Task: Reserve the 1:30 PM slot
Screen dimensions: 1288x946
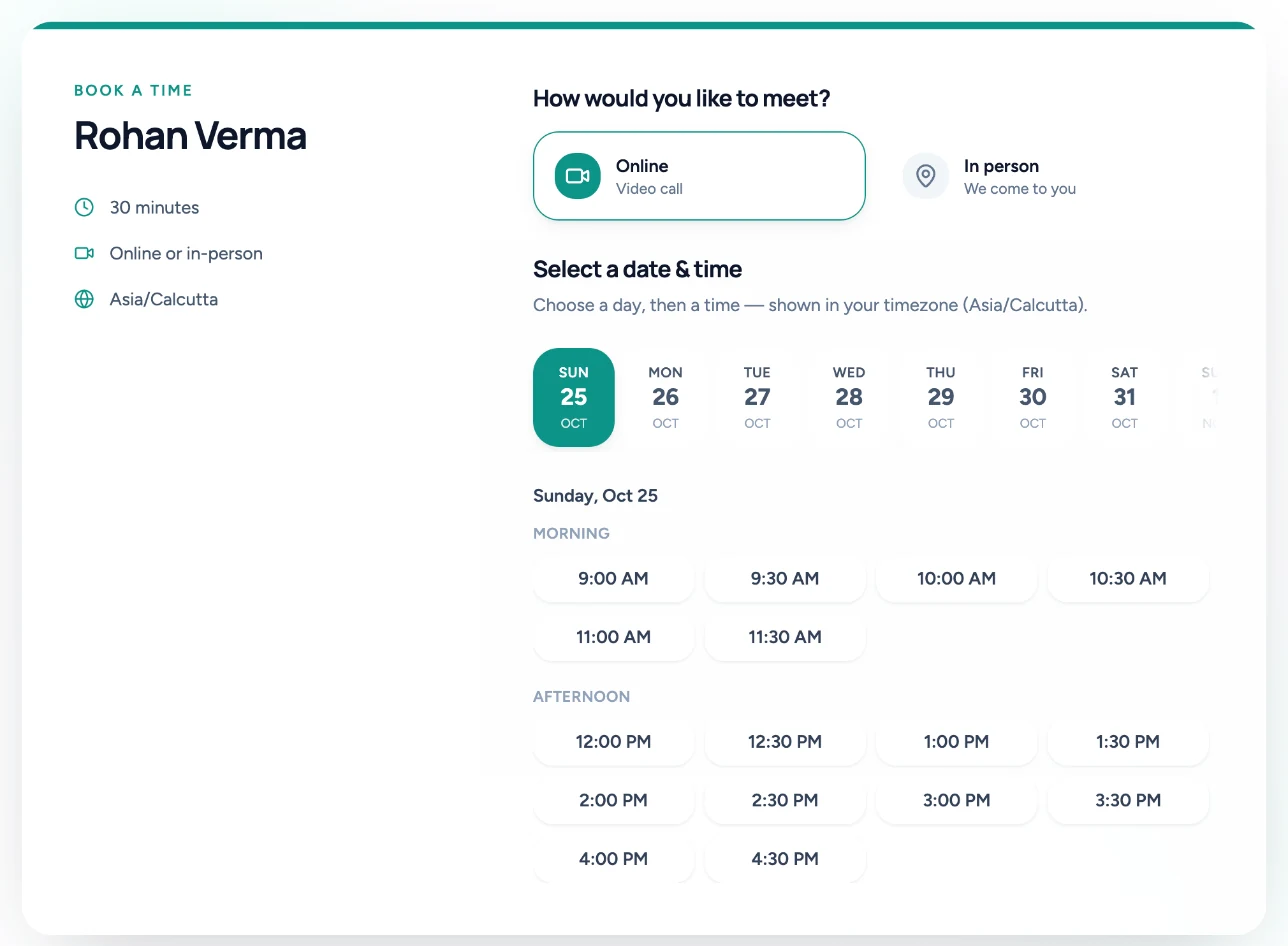Action: (x=1128, y=742)
